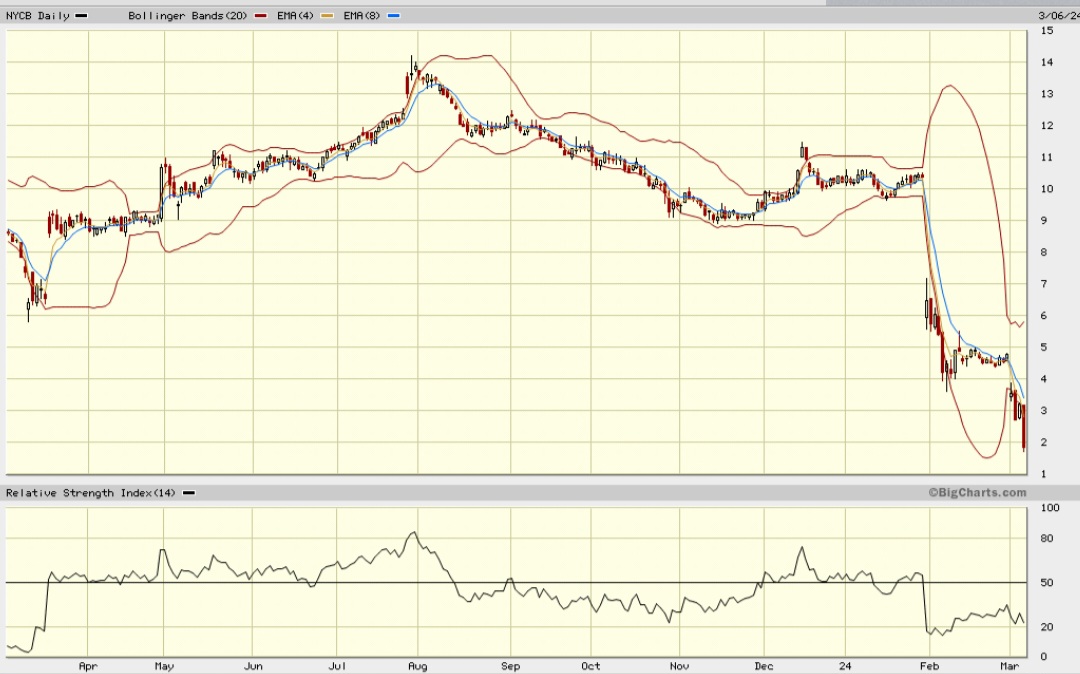Click the 15 price axis label

(1047, 30)
